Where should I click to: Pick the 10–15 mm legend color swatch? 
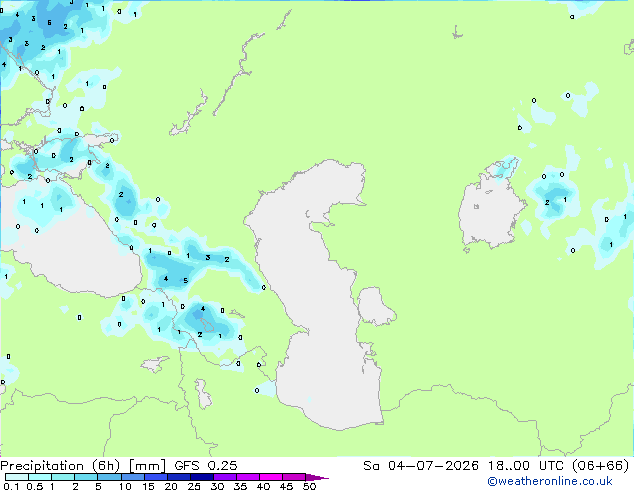pyautogui.click(x=132, y=477)
